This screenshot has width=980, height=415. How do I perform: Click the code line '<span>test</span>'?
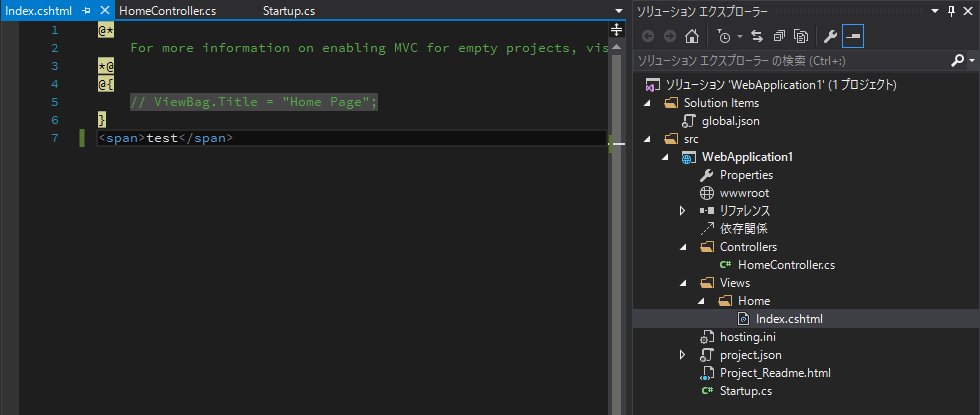pos(166,138)
